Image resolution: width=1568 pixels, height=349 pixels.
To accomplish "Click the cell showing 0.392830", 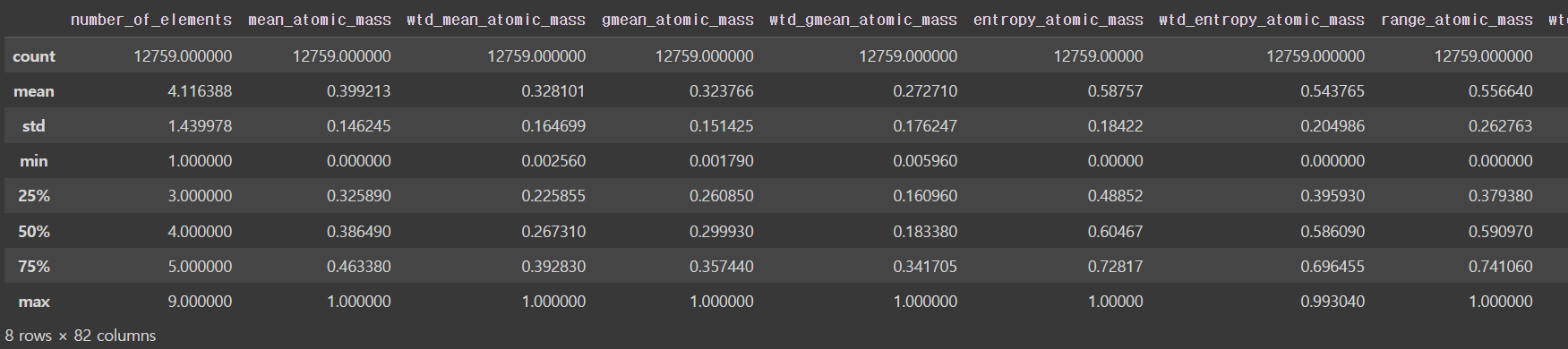I will [x=553, y=267].
